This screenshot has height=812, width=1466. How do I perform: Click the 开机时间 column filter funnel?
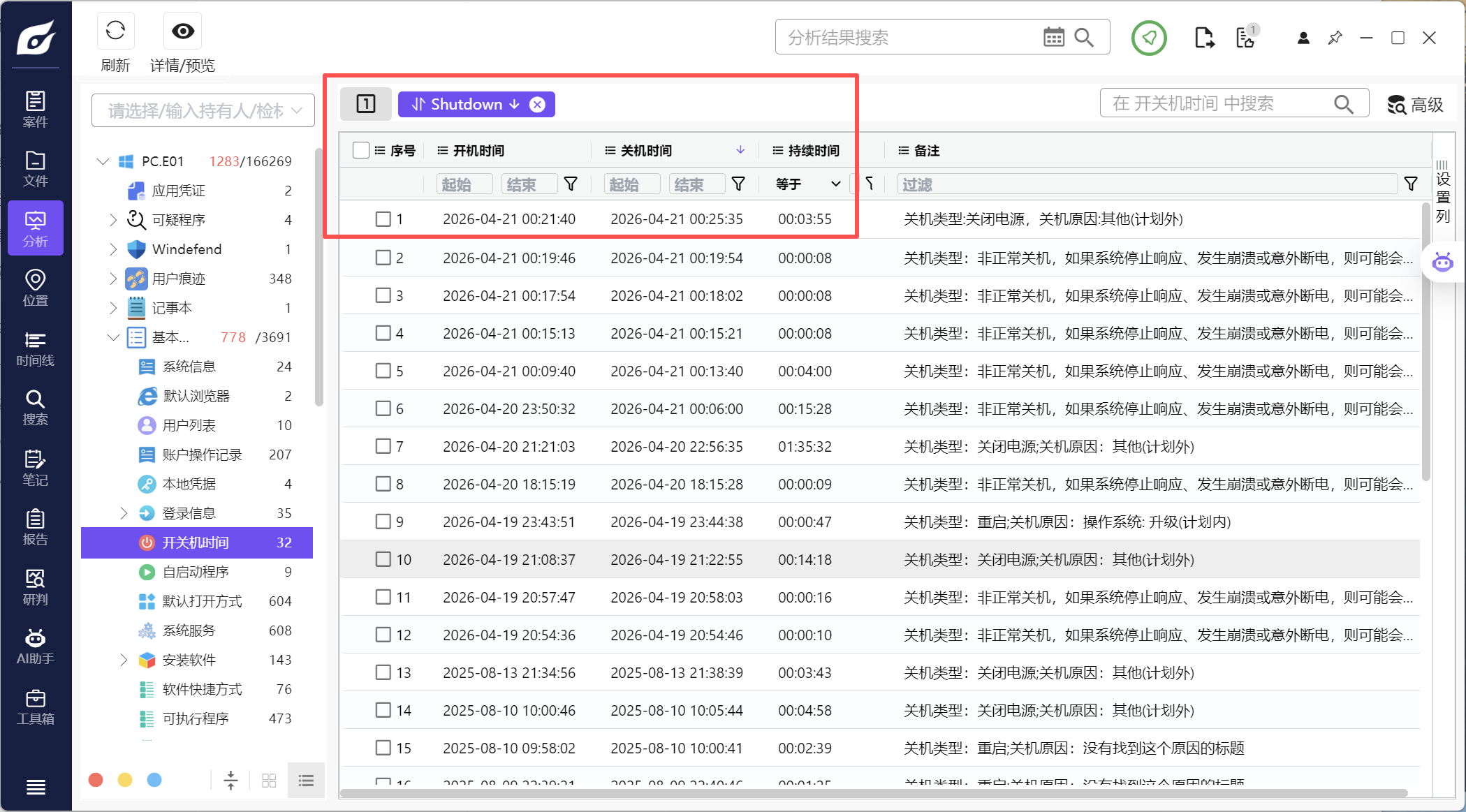pyautogui.click(x=571, y=184)
